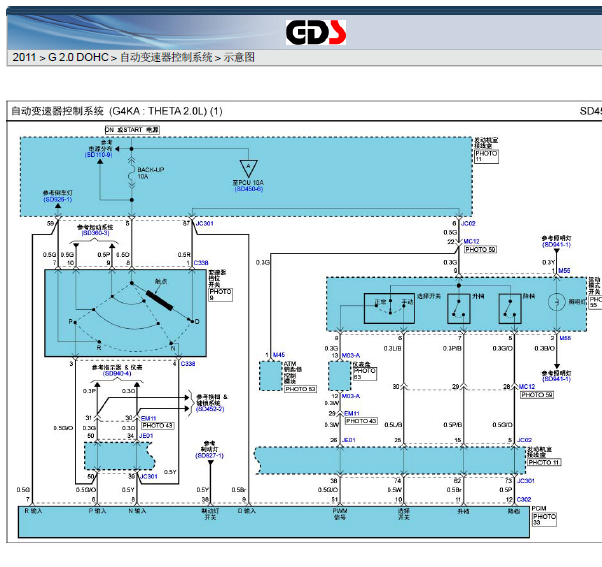Click the M56 connector label at pin 2
Screen dimensions: 602x567
(565, 338)
